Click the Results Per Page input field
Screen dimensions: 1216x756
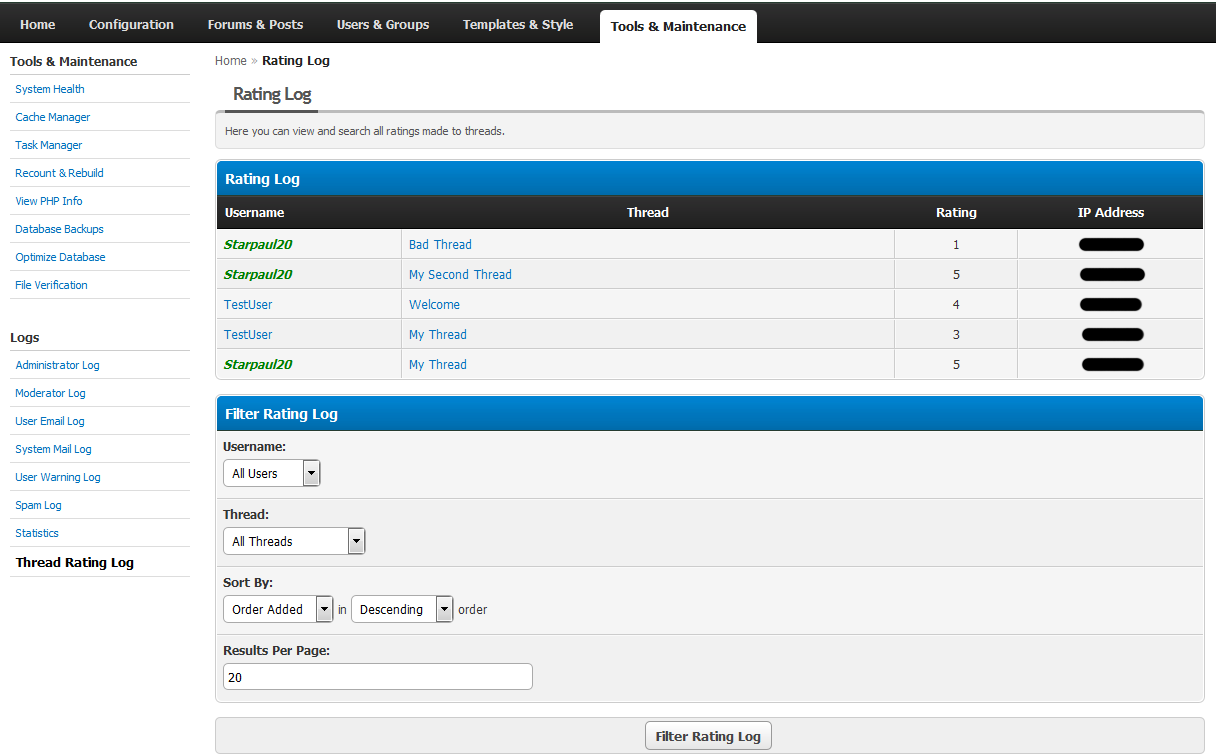[x=377, y=677]
